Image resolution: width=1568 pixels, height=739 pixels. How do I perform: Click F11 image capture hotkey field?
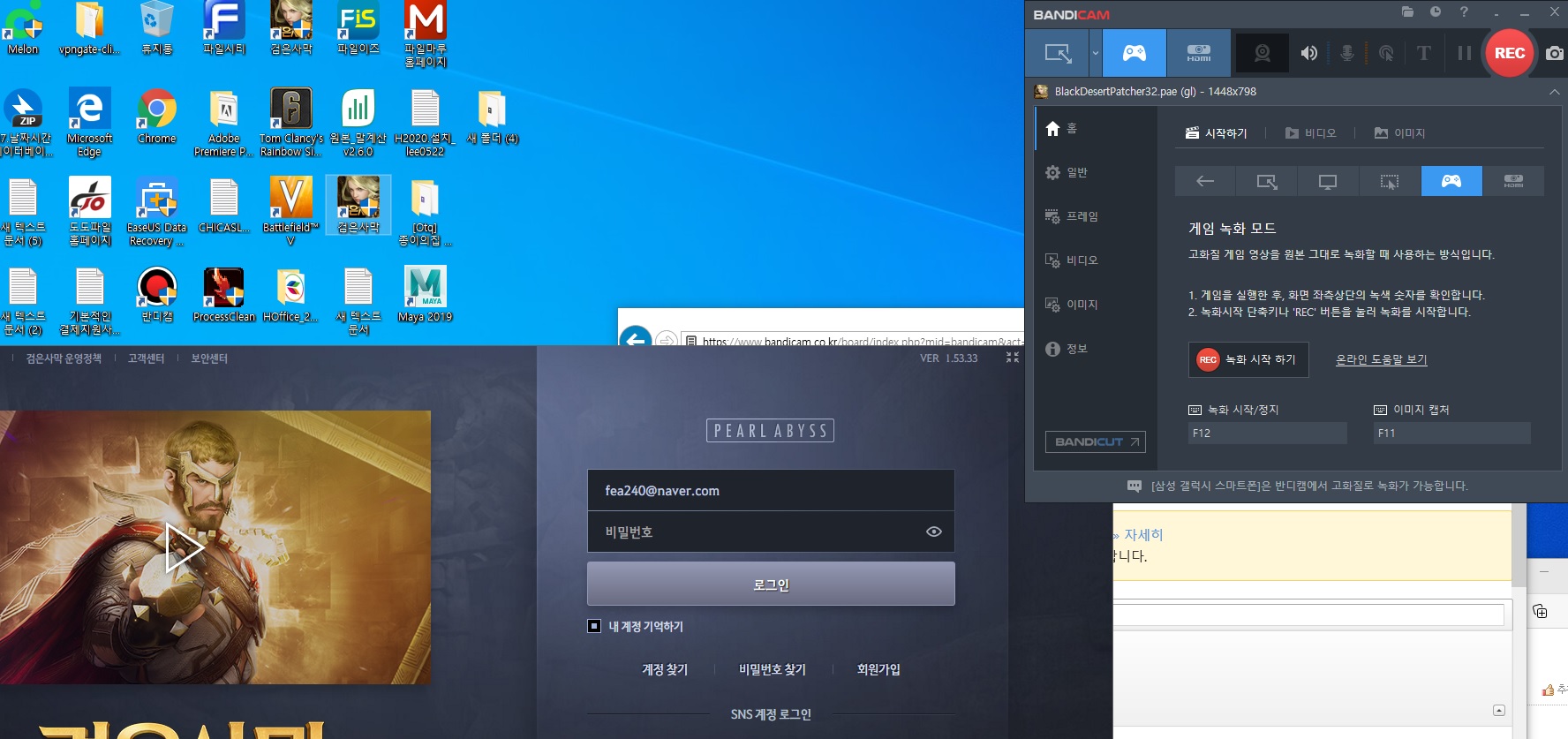[1452, 433]
